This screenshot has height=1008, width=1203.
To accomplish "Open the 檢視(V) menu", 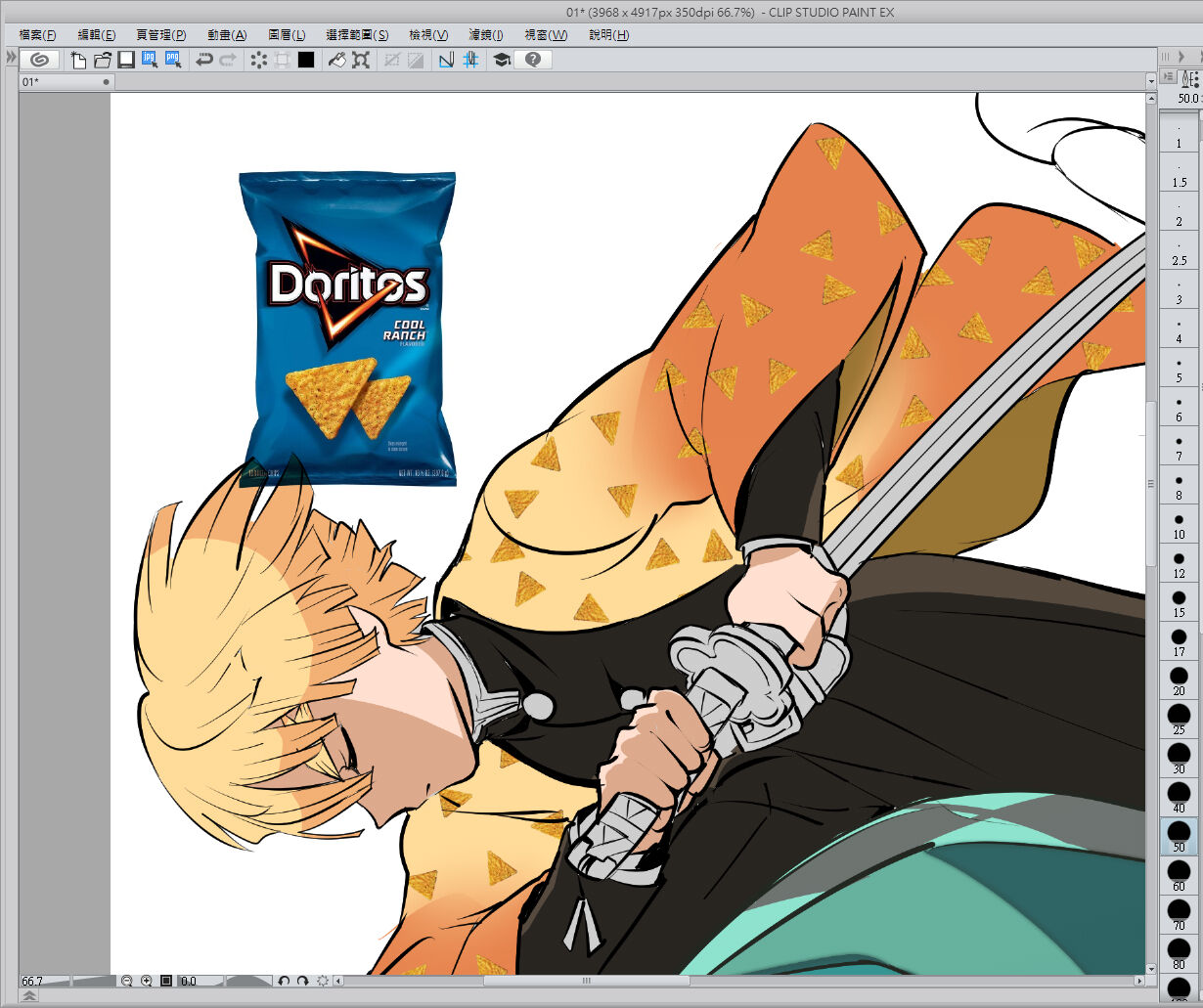I will tap(428, 35).
